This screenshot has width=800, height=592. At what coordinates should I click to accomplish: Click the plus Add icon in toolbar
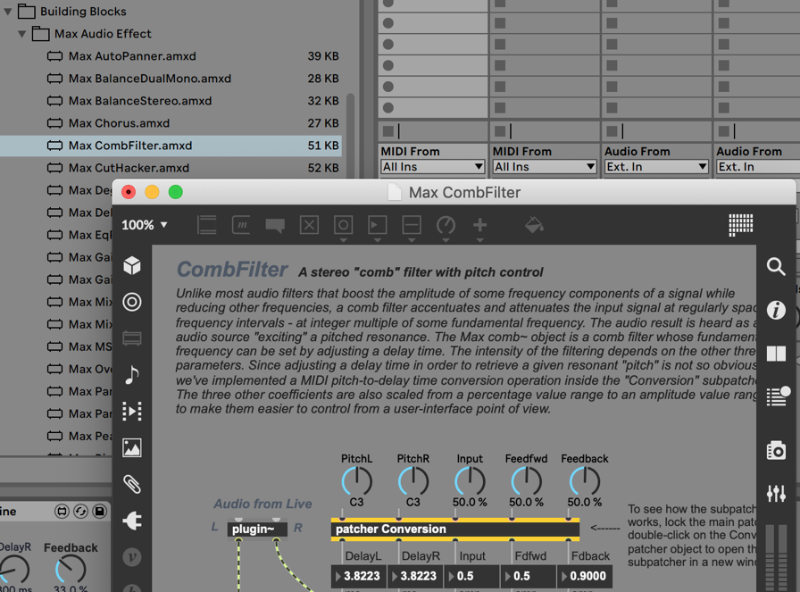point(480,225)
